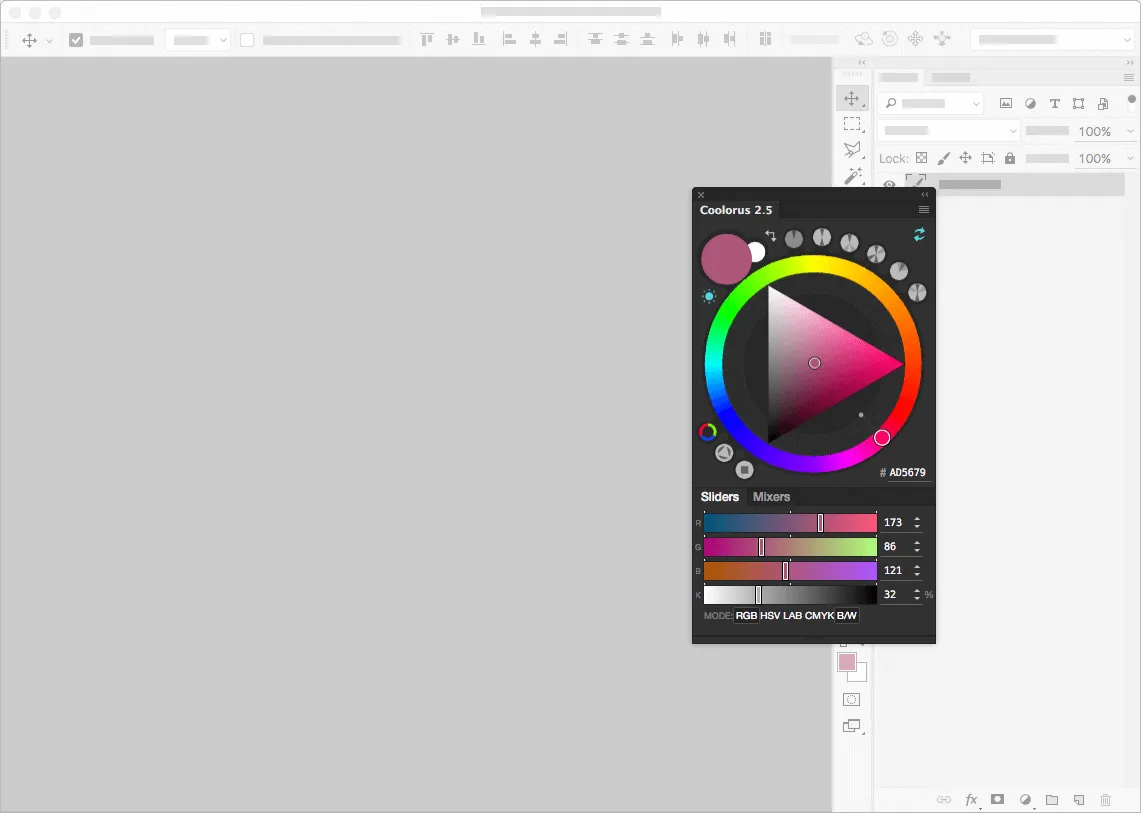Viewport: 1141px width, 813px height.
Task: Swap foreground and background colors in Coolorus
Action: [771, 236]
